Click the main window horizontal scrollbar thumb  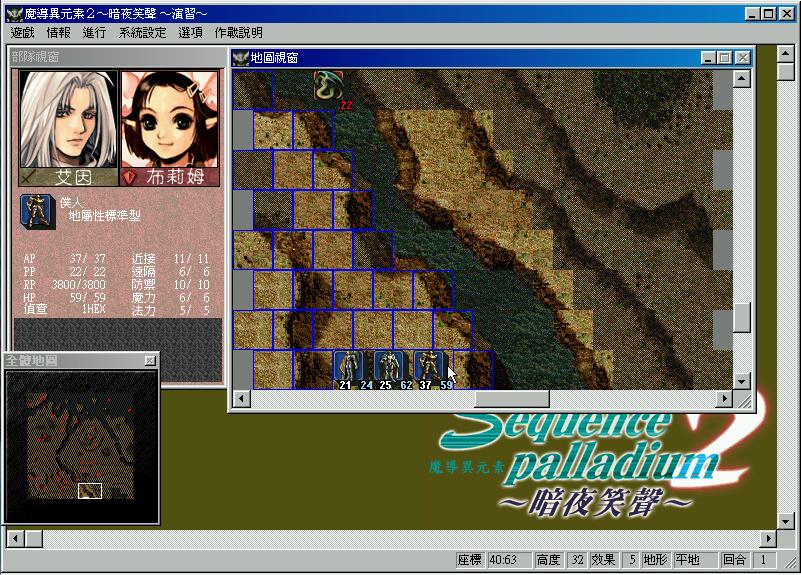[34, 538]
